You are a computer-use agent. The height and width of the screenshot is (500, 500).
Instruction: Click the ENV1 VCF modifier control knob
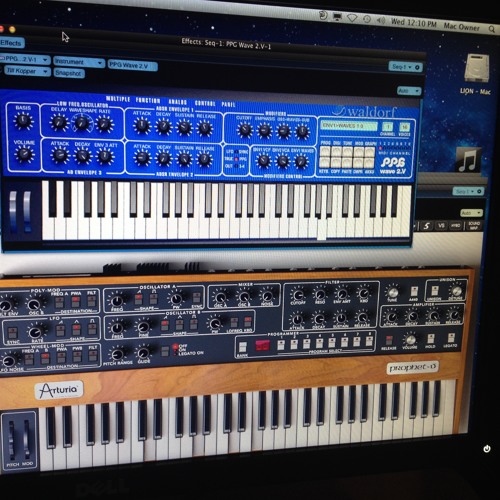(x=263, y=161)
